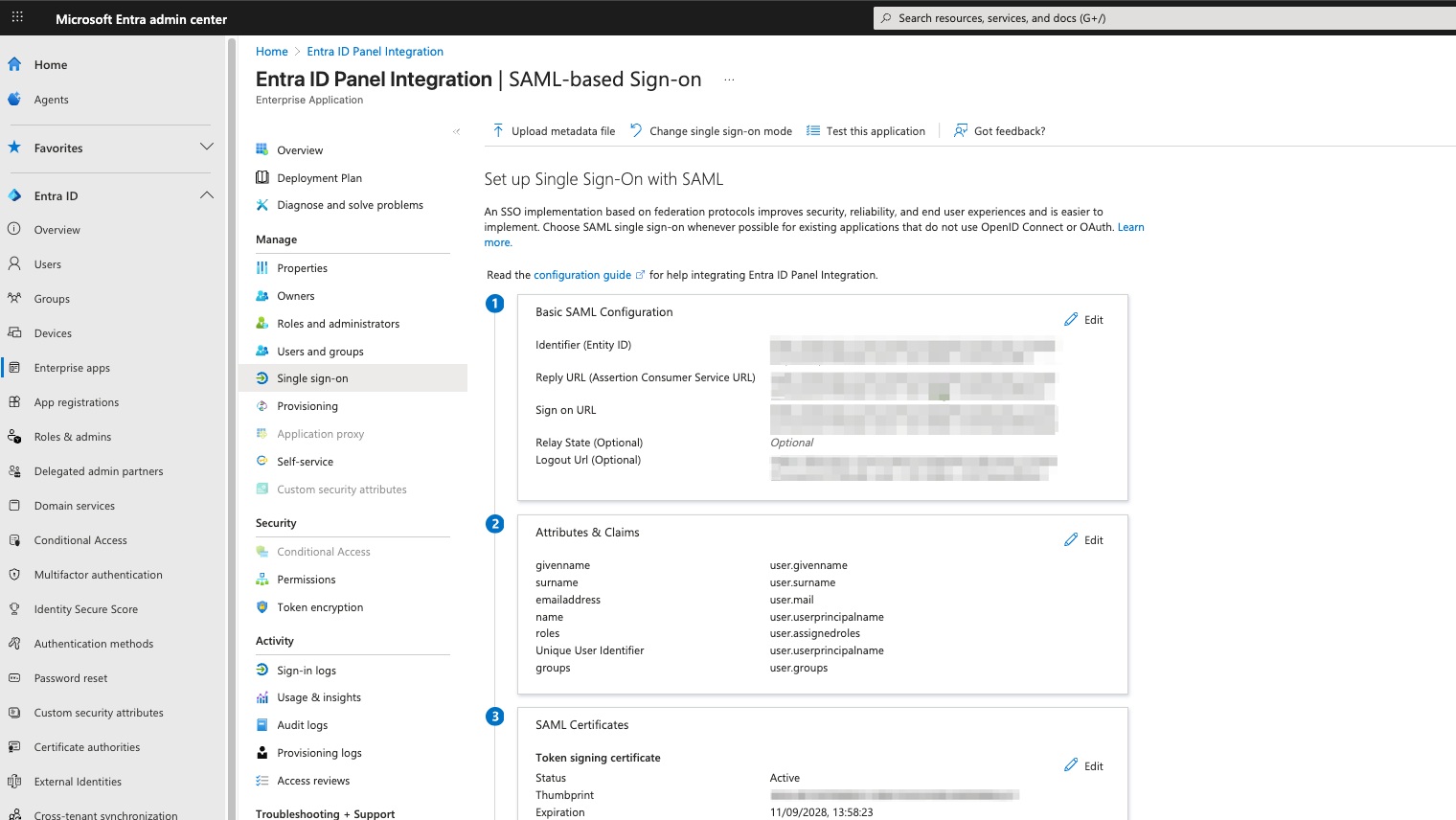Open the configuration guide link

(x=582, y=275)
